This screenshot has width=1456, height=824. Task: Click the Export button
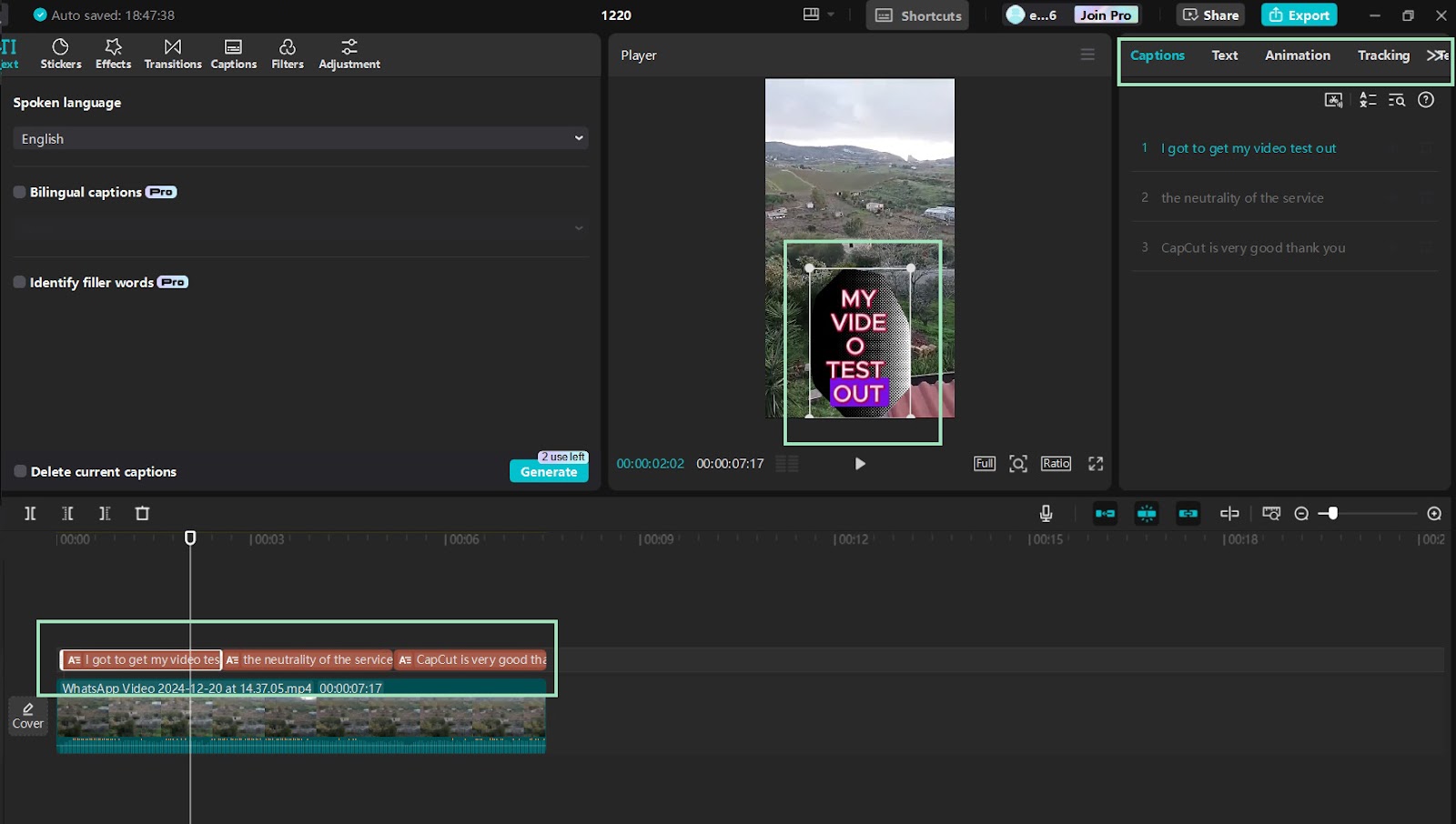click(x=1299, y=15)
